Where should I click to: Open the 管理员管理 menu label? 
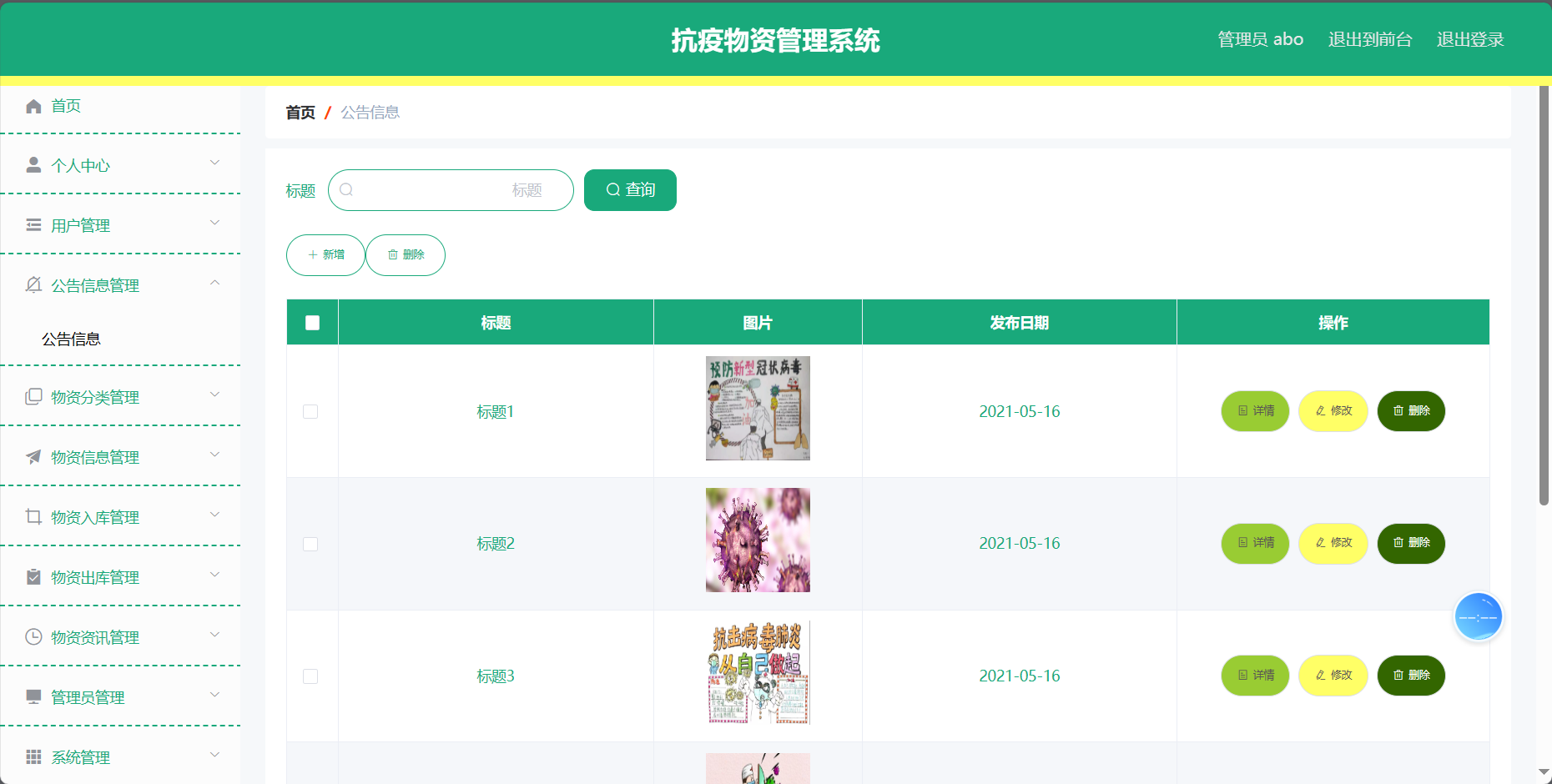[88, 697]
